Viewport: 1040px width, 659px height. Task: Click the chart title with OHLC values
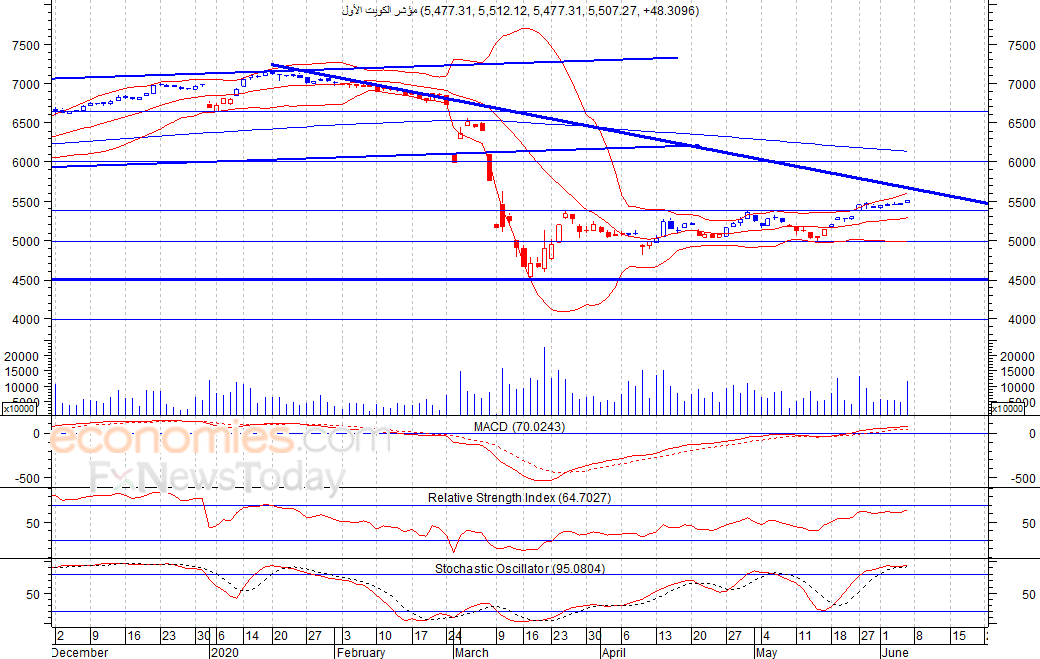click(521, 11)
